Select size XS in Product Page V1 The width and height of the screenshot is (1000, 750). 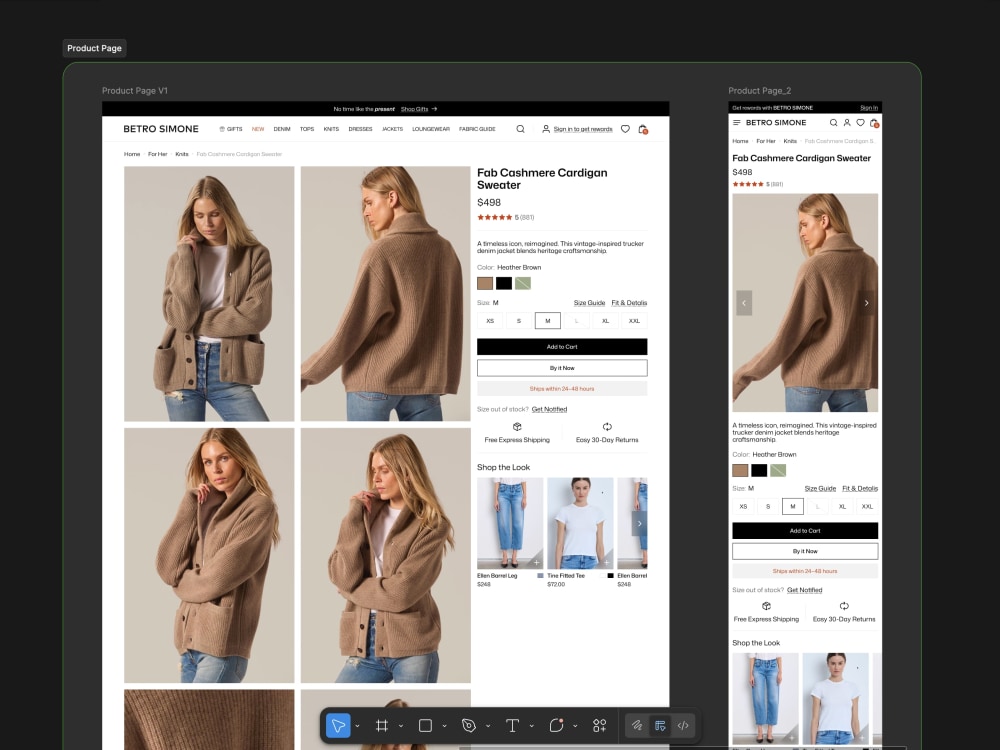coord(490,321)
